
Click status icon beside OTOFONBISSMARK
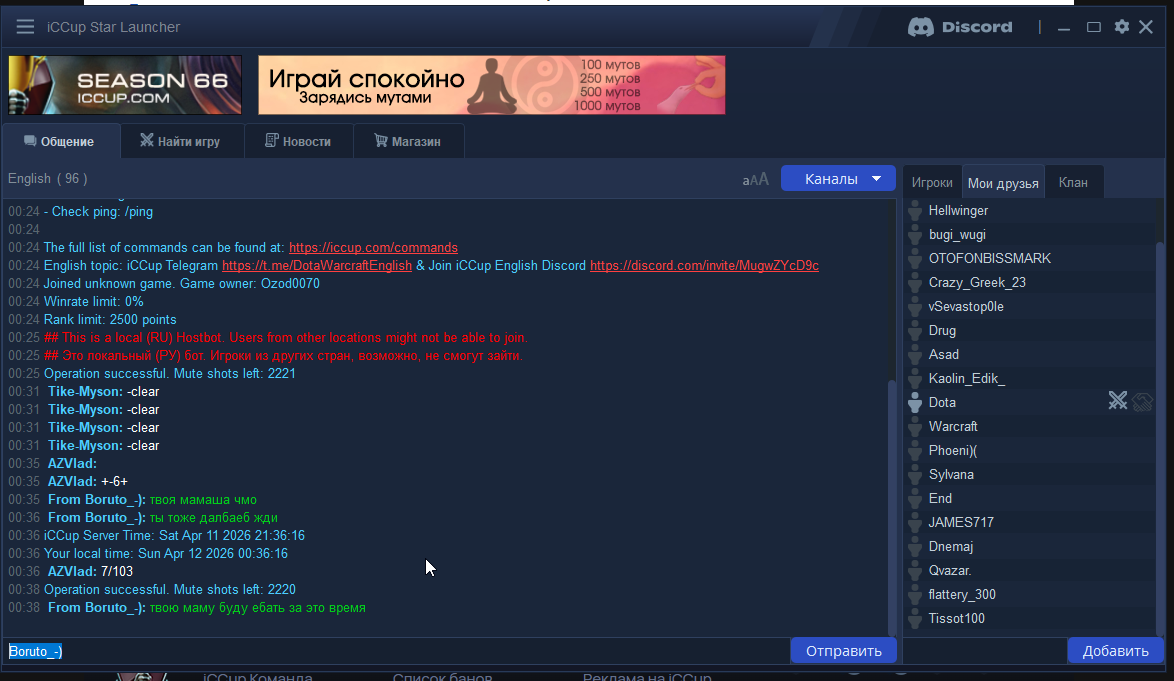coord(915,259)
